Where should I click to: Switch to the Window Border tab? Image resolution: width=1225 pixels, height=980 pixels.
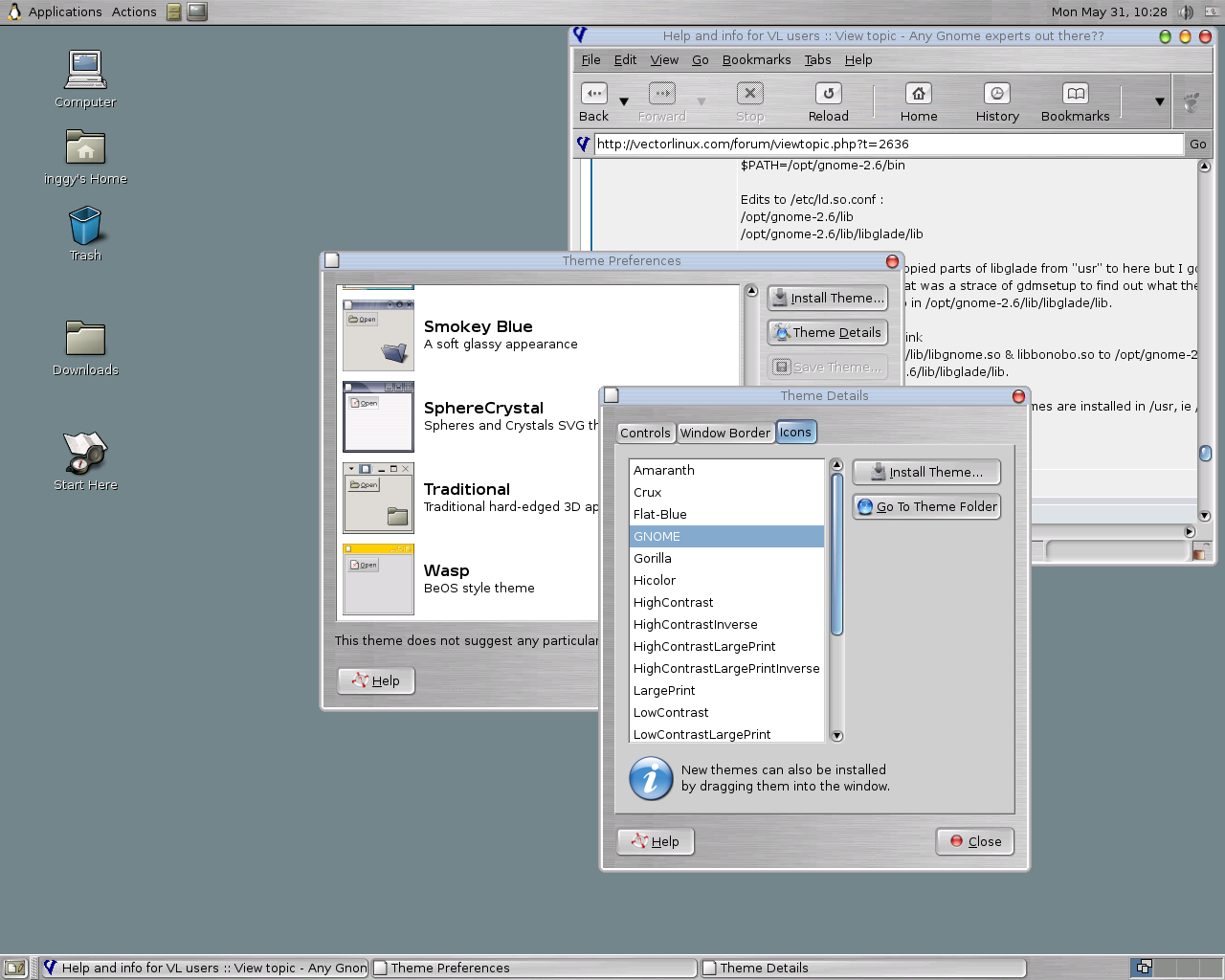725,433
